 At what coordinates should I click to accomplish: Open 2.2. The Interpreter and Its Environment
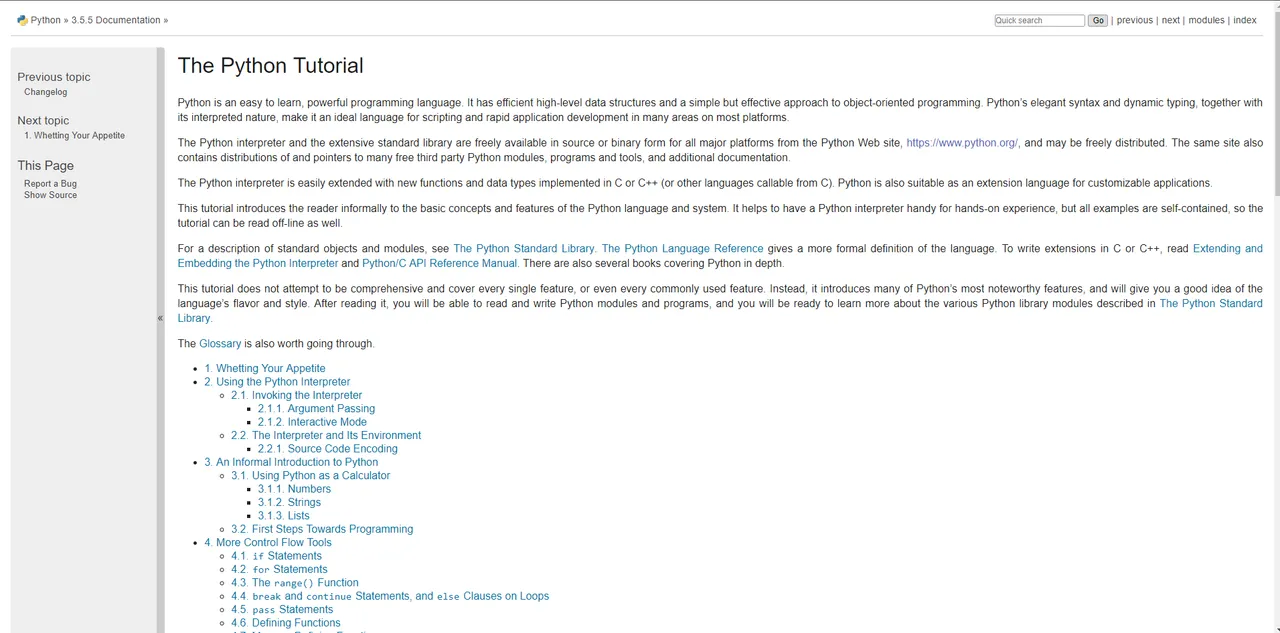(x=326, y=436)
